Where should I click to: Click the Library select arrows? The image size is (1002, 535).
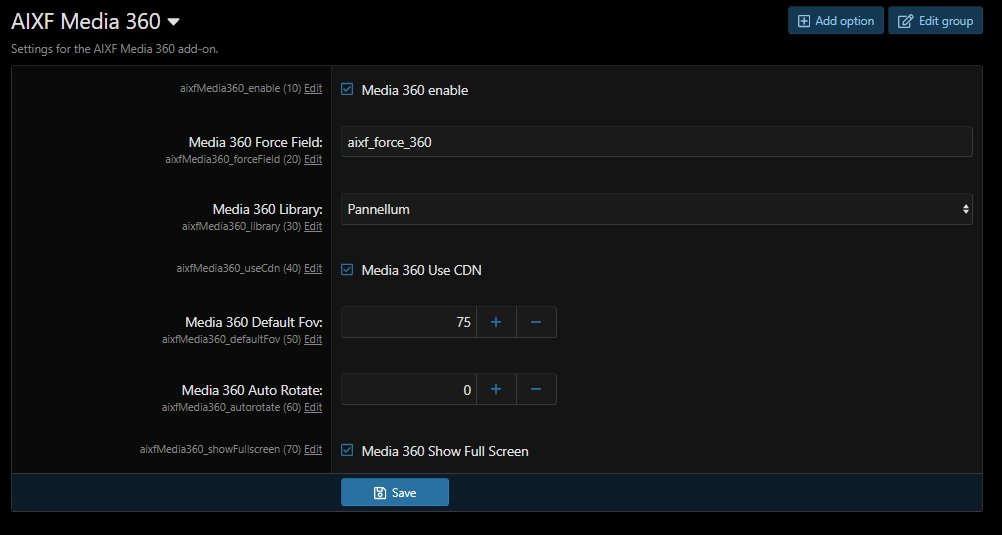click(x=966, y=209)
